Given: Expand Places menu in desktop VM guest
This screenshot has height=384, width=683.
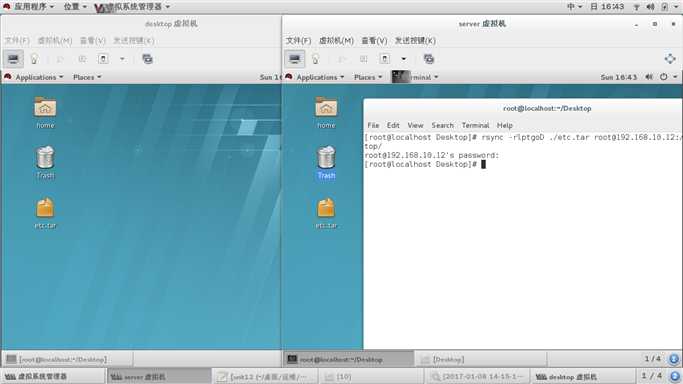Looking at the screenshot, I should [x=87, y=77].
